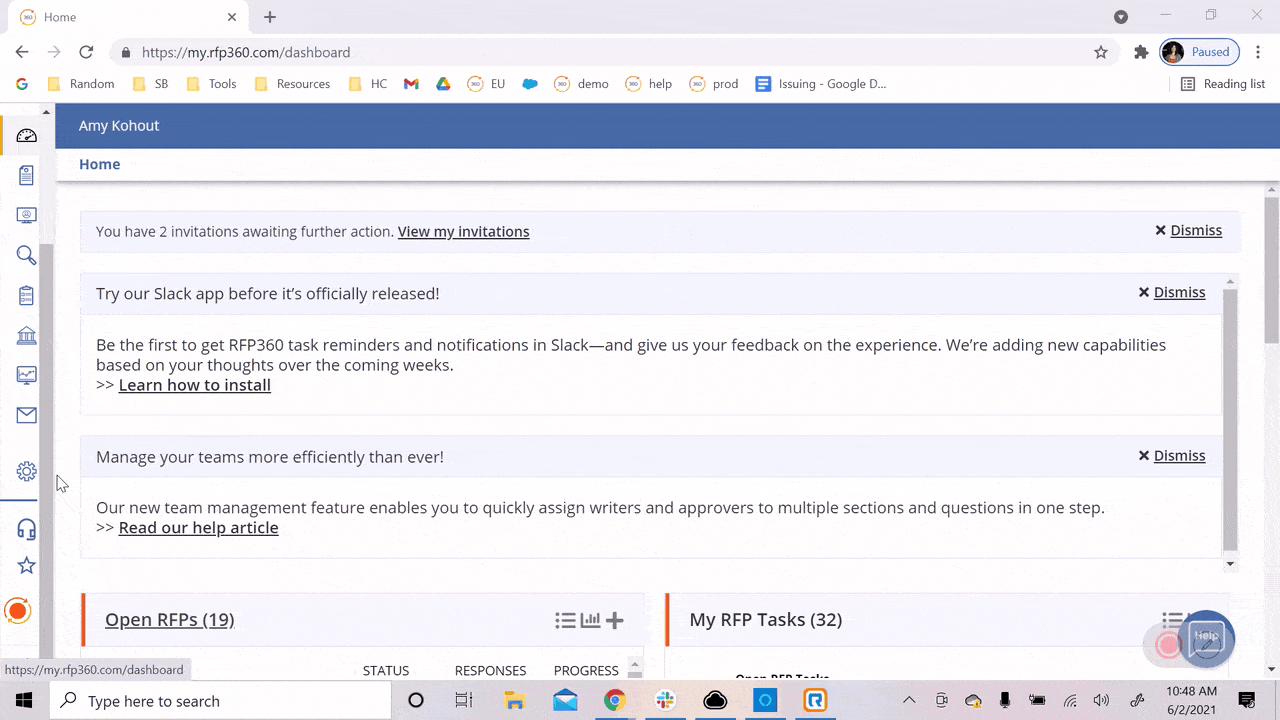Screen dimensions: 1280x720
Task: Open the browser extensions puzzle icon
Action: click(1141, 52)
